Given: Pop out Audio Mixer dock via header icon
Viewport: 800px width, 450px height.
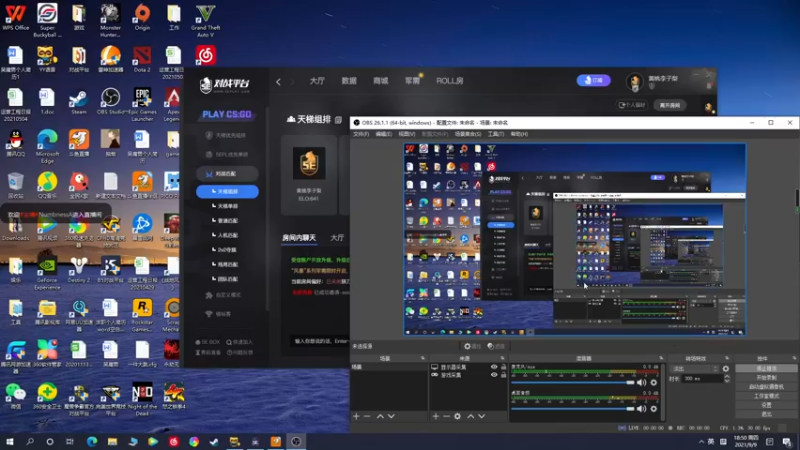Looking at the screenshot, I should tap(661, 358).
